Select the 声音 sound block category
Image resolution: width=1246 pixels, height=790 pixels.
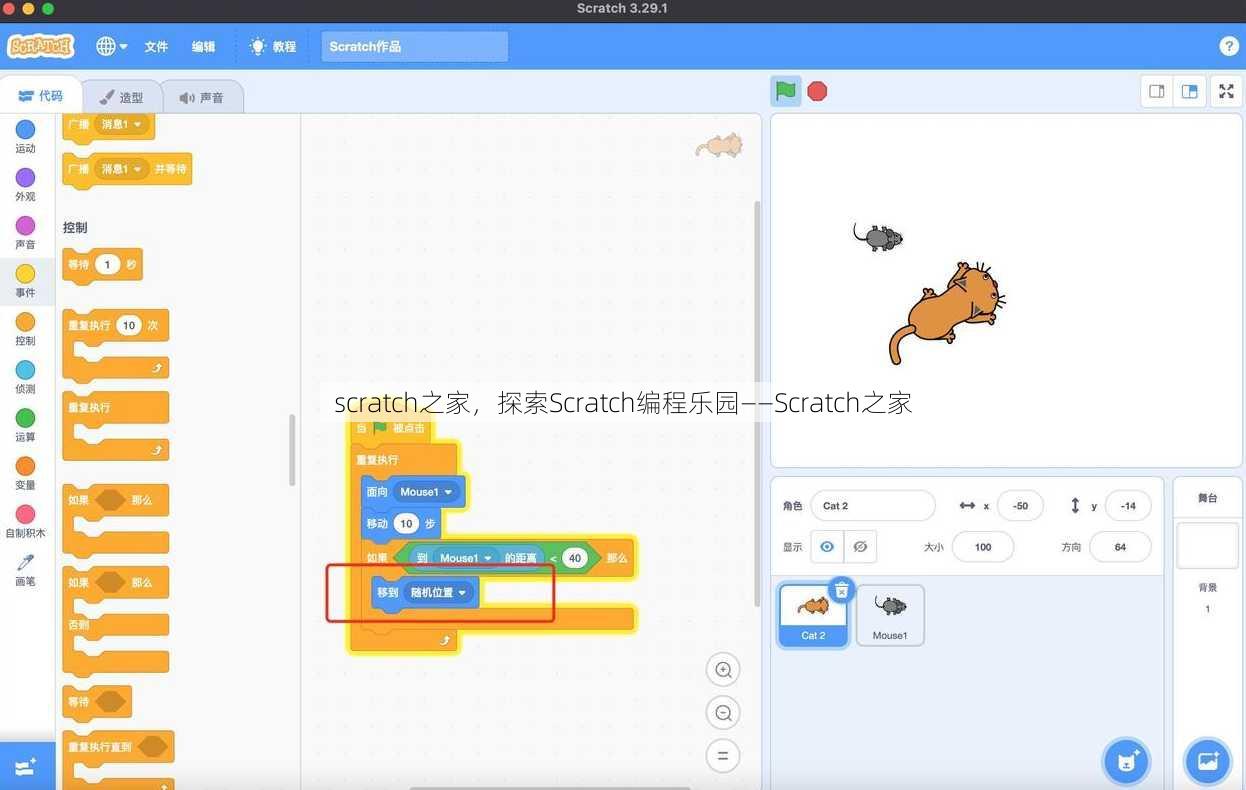pos(25,232)
